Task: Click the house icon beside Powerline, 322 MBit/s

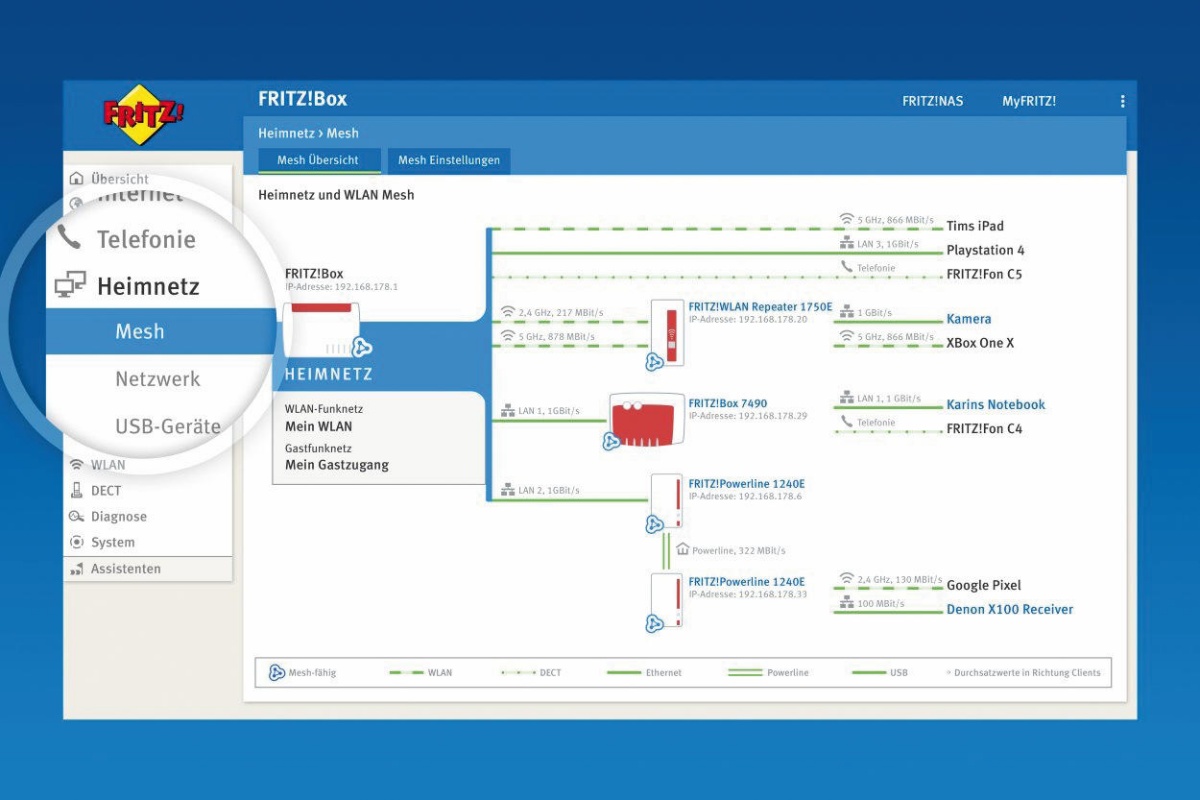Action: (683, 549)
